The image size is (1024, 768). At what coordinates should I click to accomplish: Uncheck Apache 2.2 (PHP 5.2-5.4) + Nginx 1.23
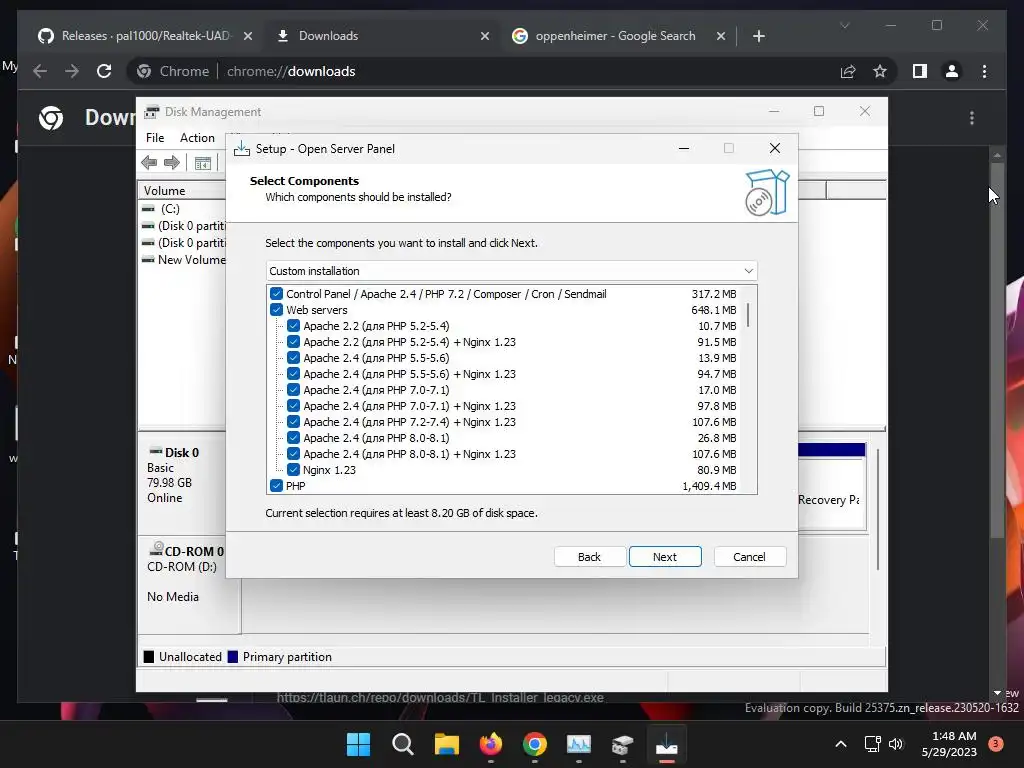click(293, 342)
